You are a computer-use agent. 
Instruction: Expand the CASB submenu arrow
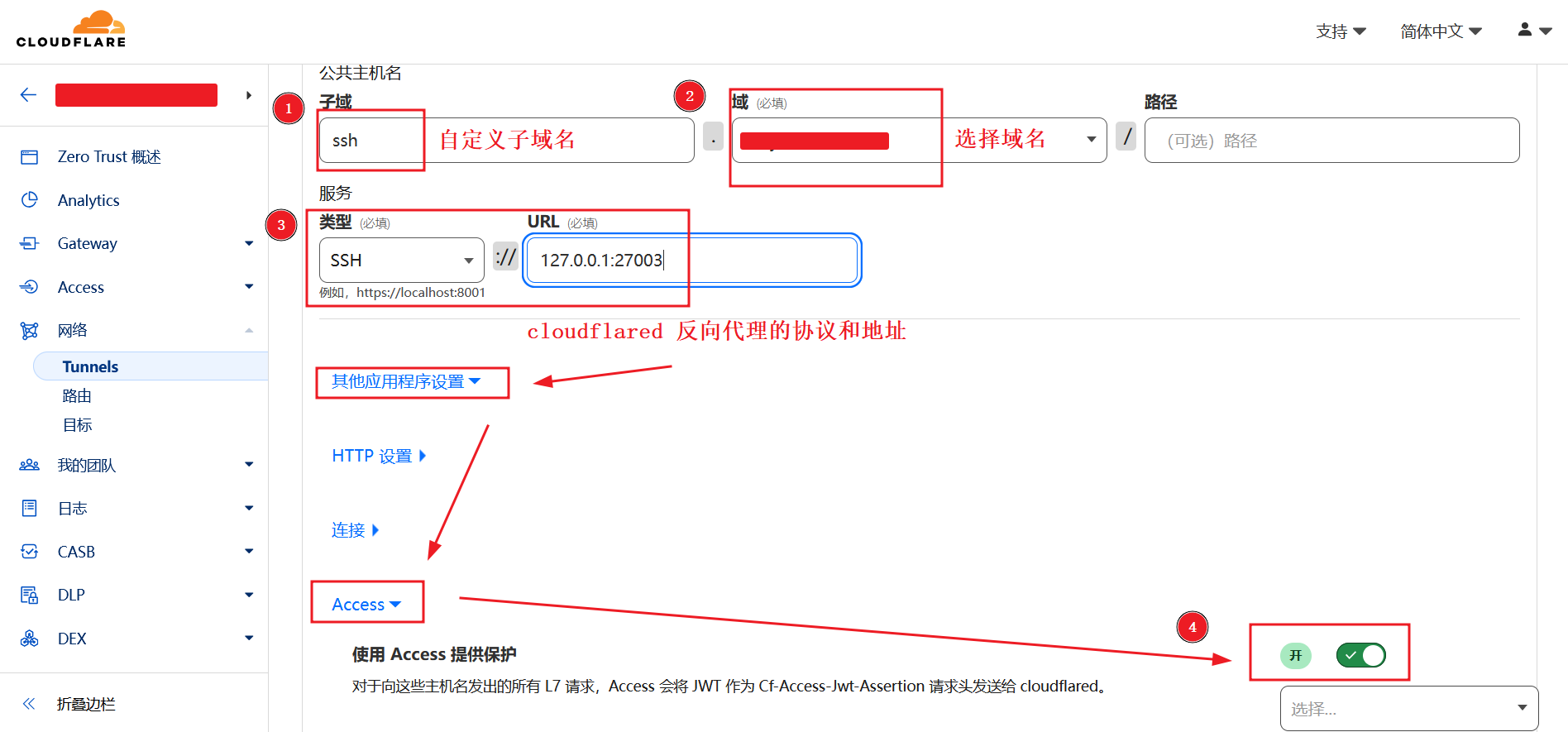[x=249, y=552]
